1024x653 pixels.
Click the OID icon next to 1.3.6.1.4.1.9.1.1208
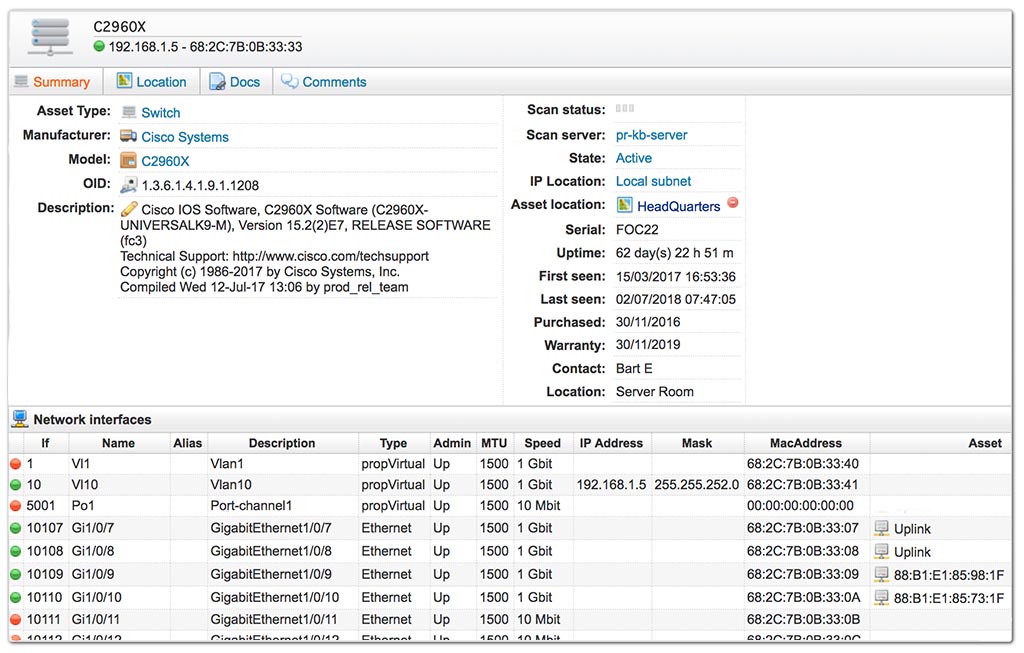129,185
